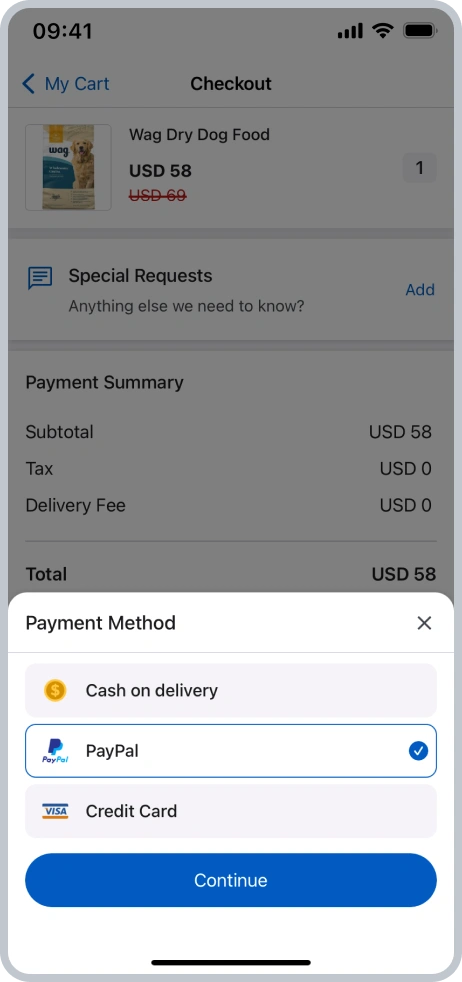This screenshot has width=462, height=982.
Task: Click the battery status icon
Action: point(419,30)
